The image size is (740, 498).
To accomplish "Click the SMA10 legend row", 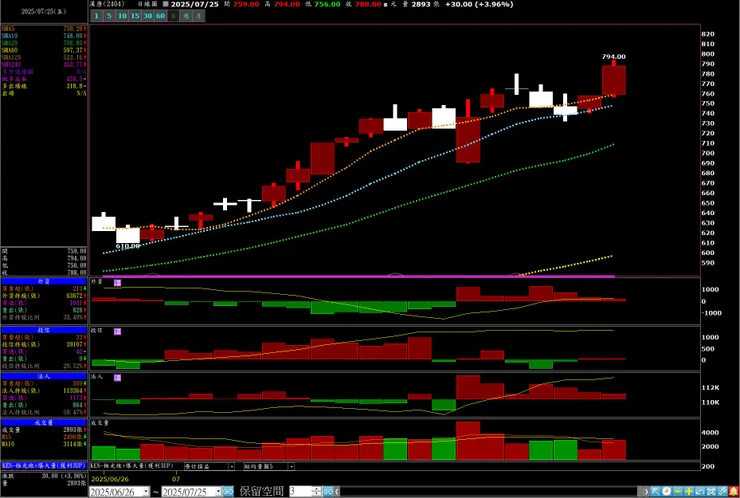I will tap(43, 36).
